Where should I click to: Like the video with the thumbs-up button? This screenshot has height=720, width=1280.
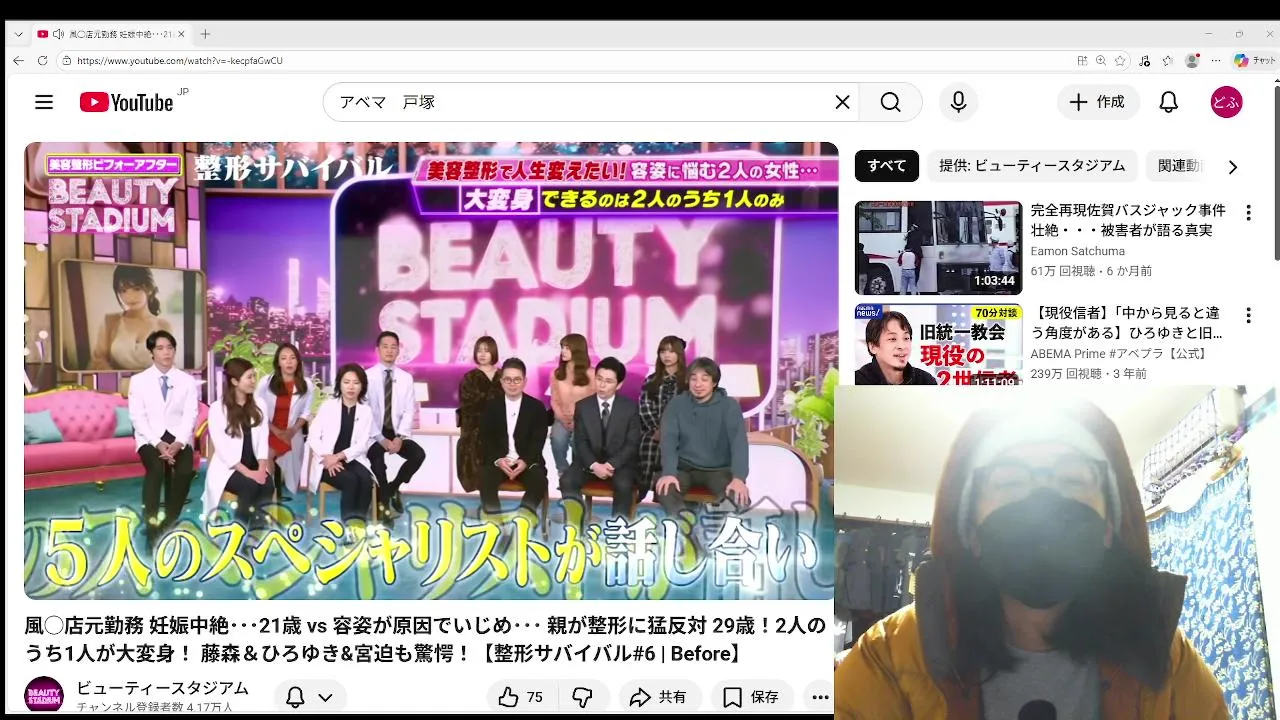(x=521, y=697)
